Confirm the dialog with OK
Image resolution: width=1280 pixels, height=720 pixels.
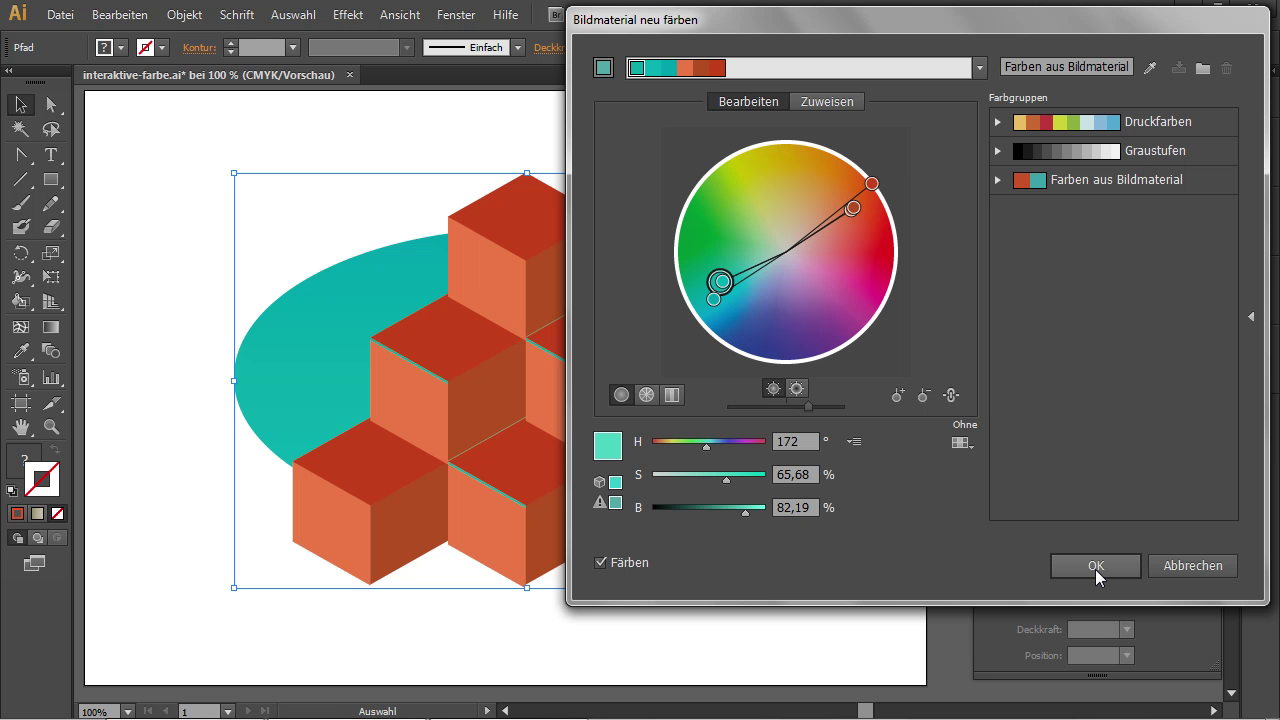[1096, 566]
